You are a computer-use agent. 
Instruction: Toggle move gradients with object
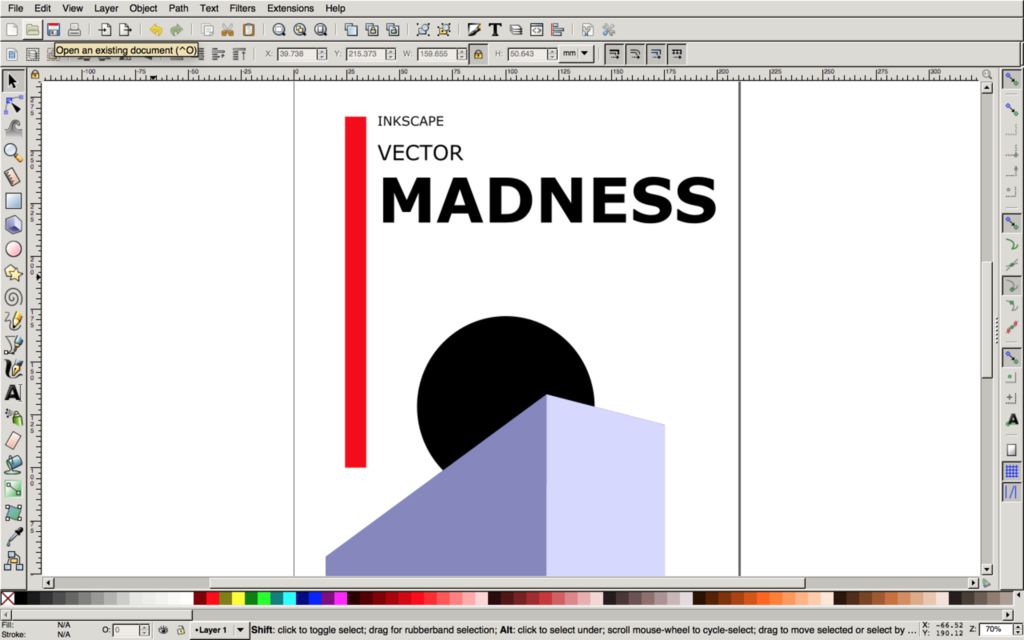point(656,54)
